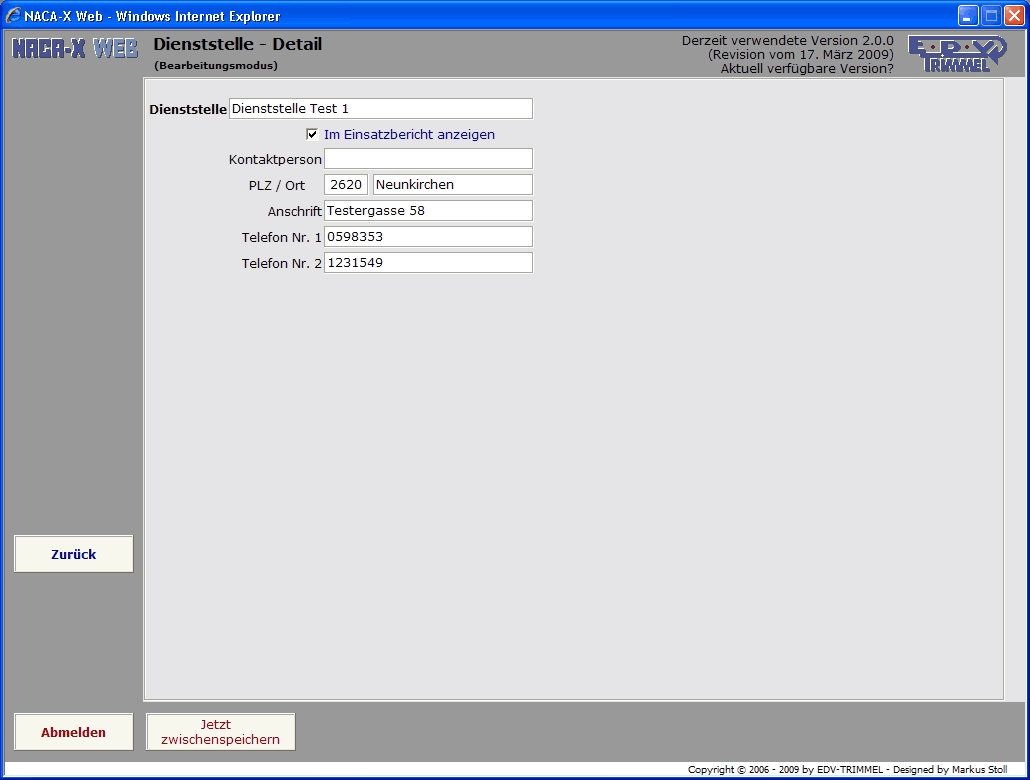
Task: Focus the empty Kontaktperson field
Action: click(x=428, y=158)
